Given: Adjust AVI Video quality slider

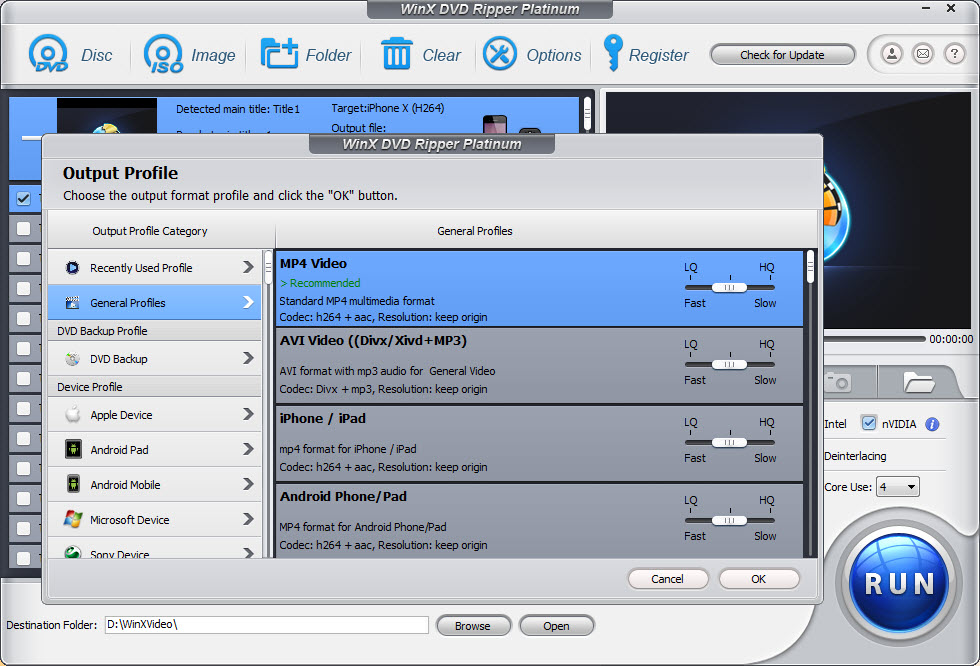Looking at the screenshot, I should pyautogui.click(x=729, y=364).
